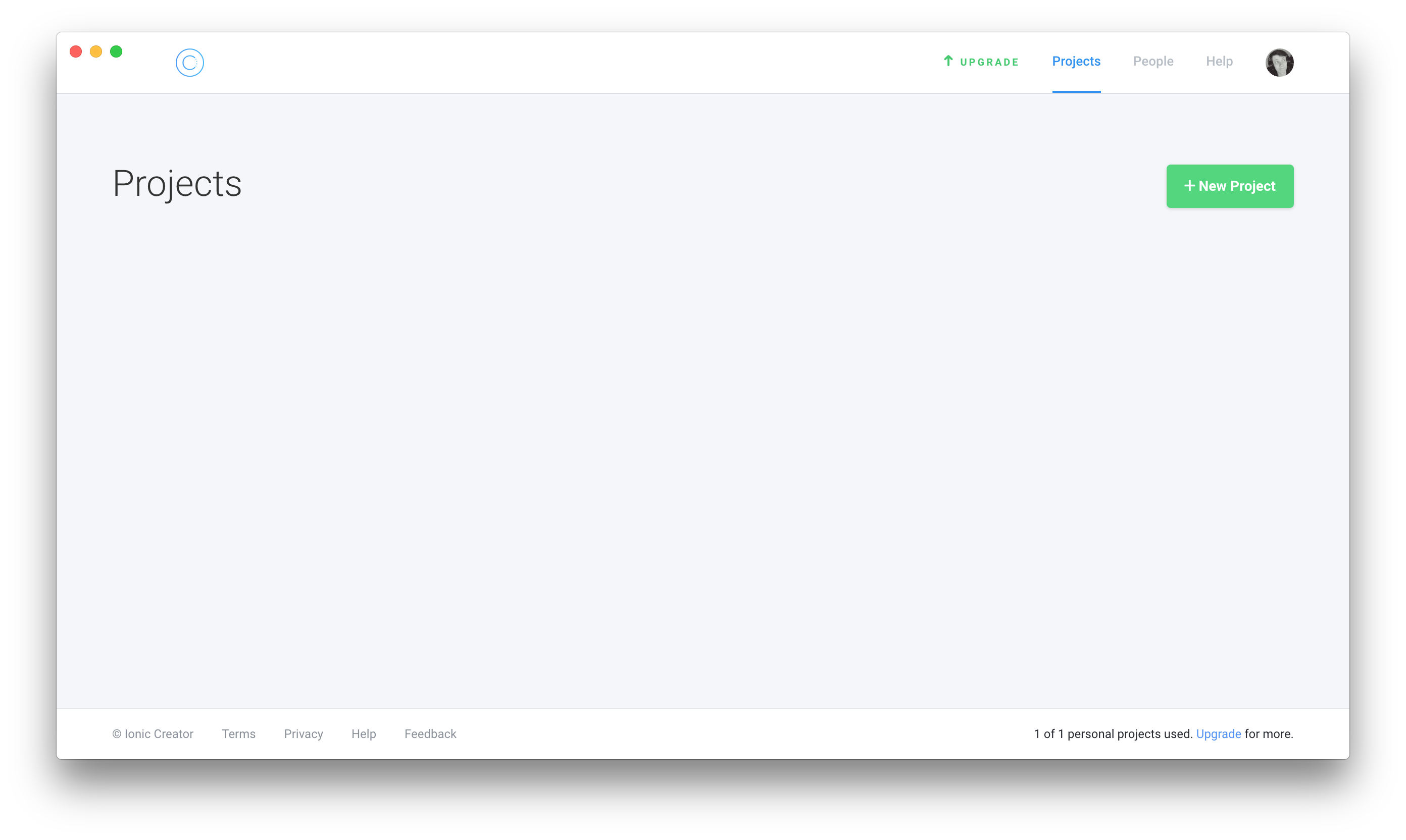Click the green upgrade arrow icon
Screen dimensions: 1406x840
948,61
